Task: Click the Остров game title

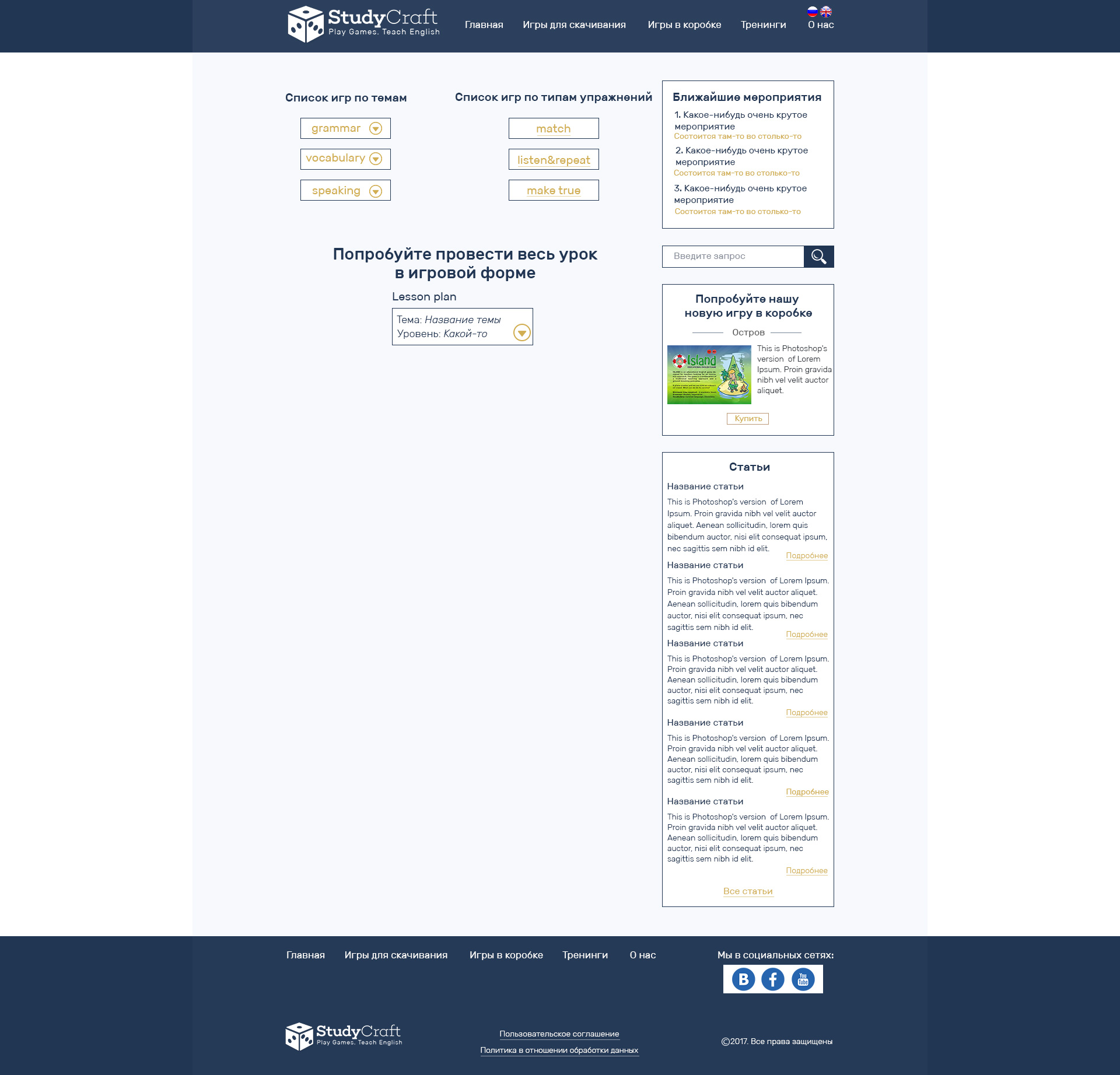Action: click(x=748, y=332)
